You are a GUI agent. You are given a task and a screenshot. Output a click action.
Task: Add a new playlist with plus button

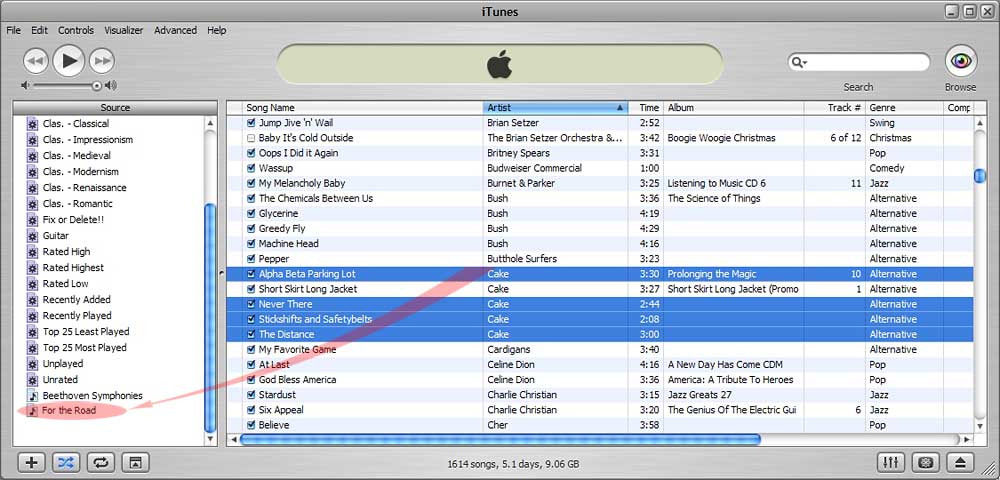tap(32, 462)
